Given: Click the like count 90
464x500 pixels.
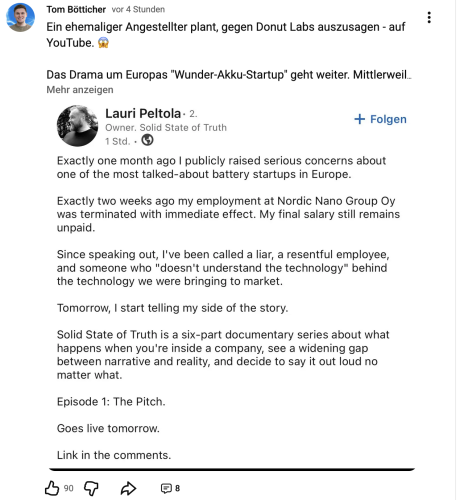Looking at the screenshot, I should pyautogui.click(x=68, y=488).
